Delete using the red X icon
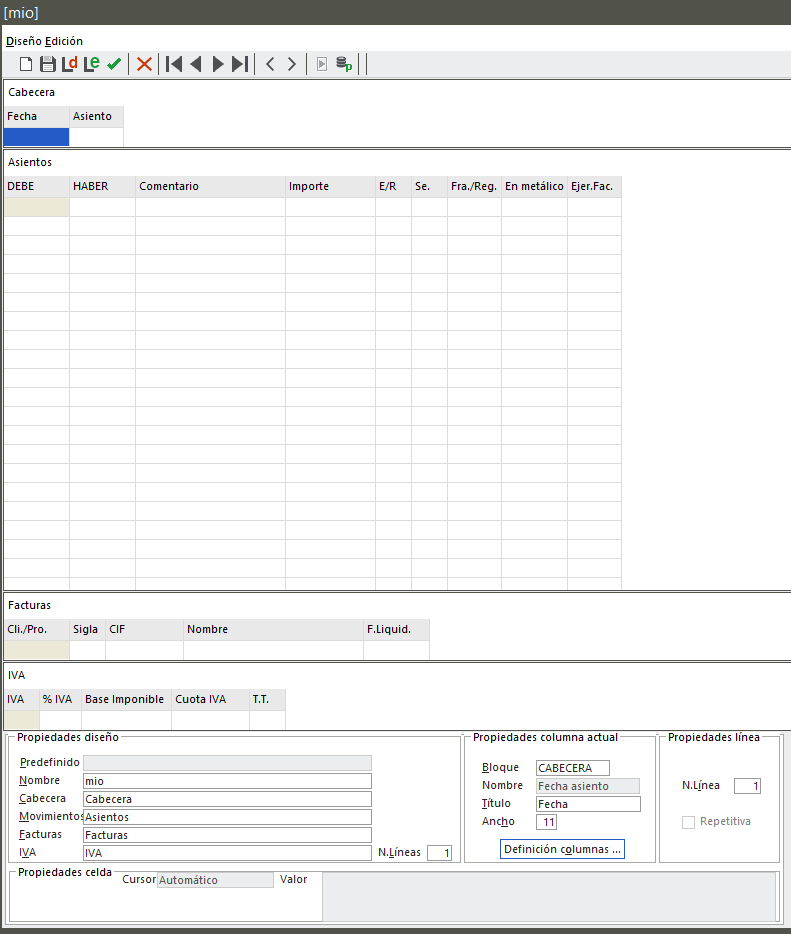The image size is (791, 934). (144, 64)
